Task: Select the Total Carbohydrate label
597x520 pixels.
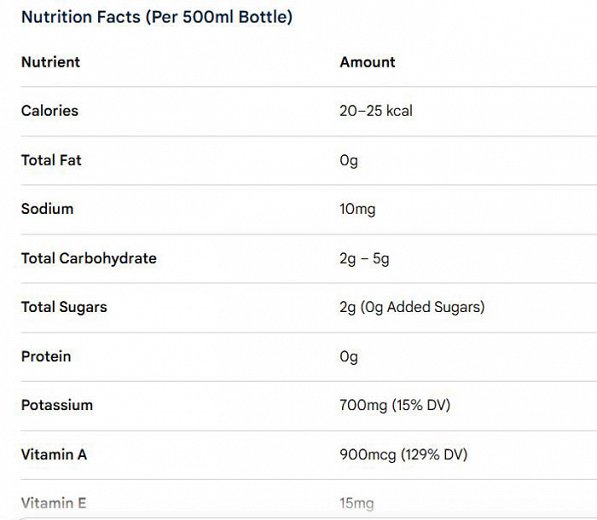Action: (89, 258)
